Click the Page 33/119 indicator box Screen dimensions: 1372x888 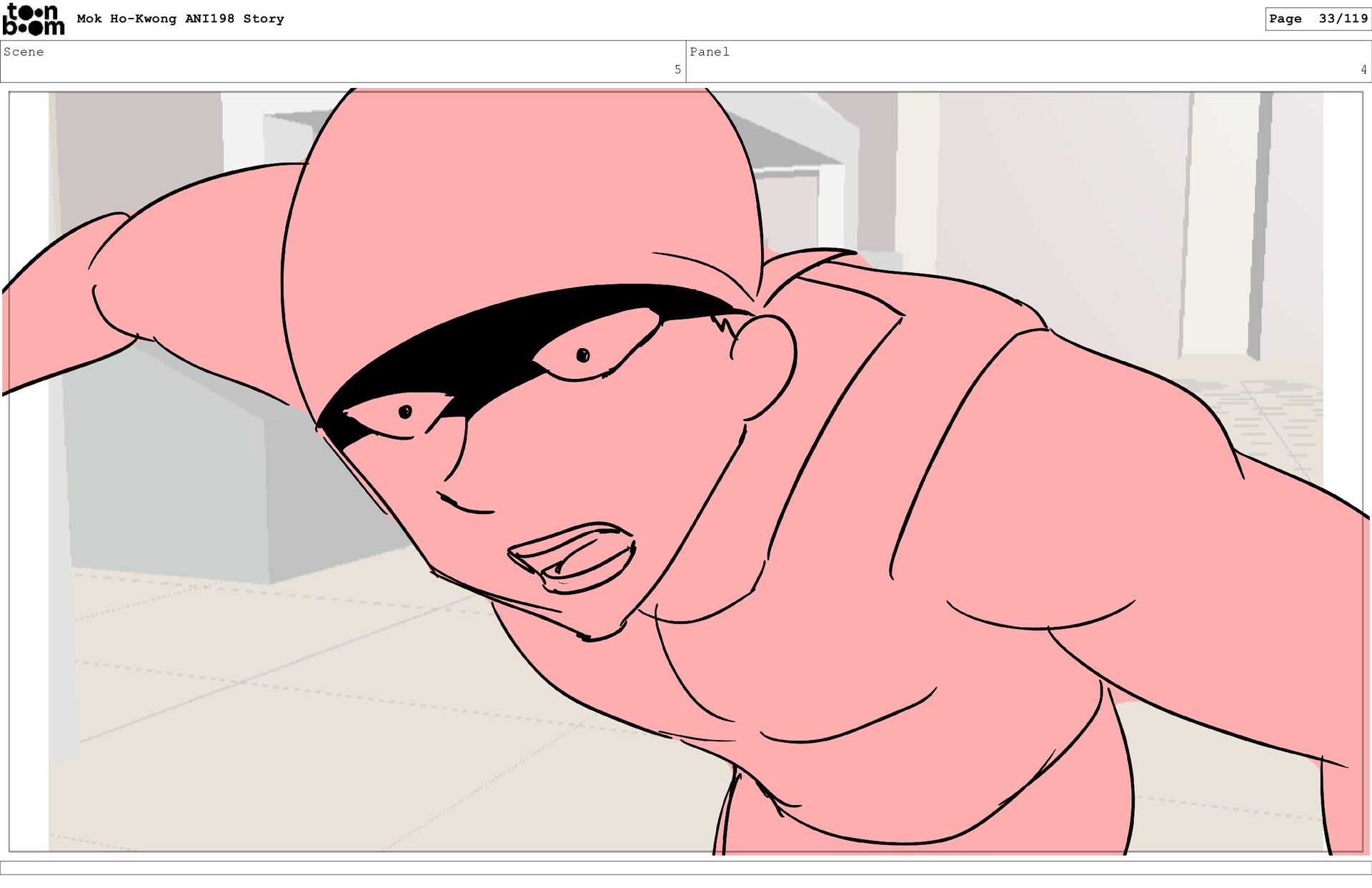[x=1317, y=19]
